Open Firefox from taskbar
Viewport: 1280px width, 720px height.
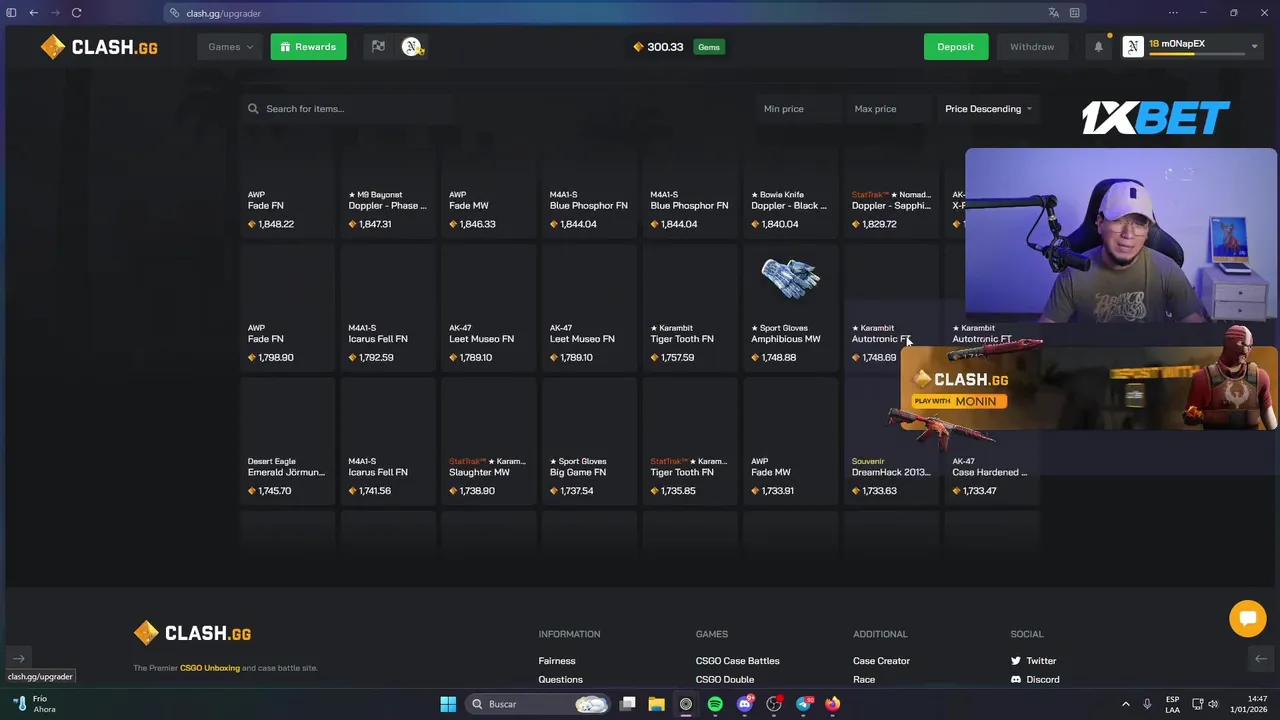[832, 704]
